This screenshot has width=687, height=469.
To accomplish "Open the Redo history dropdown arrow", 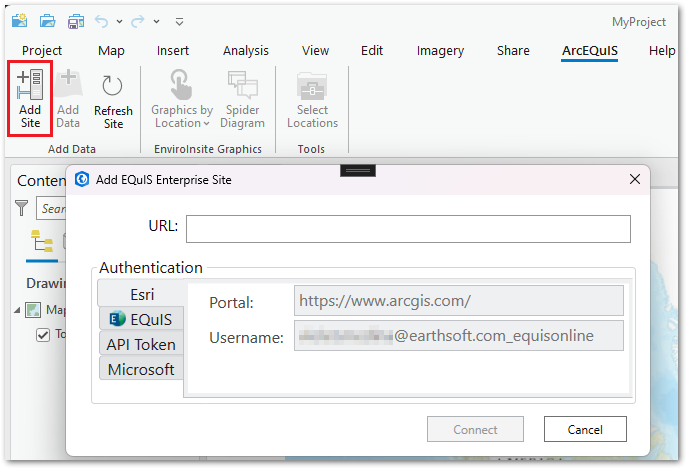I will (x=156, y=21).
